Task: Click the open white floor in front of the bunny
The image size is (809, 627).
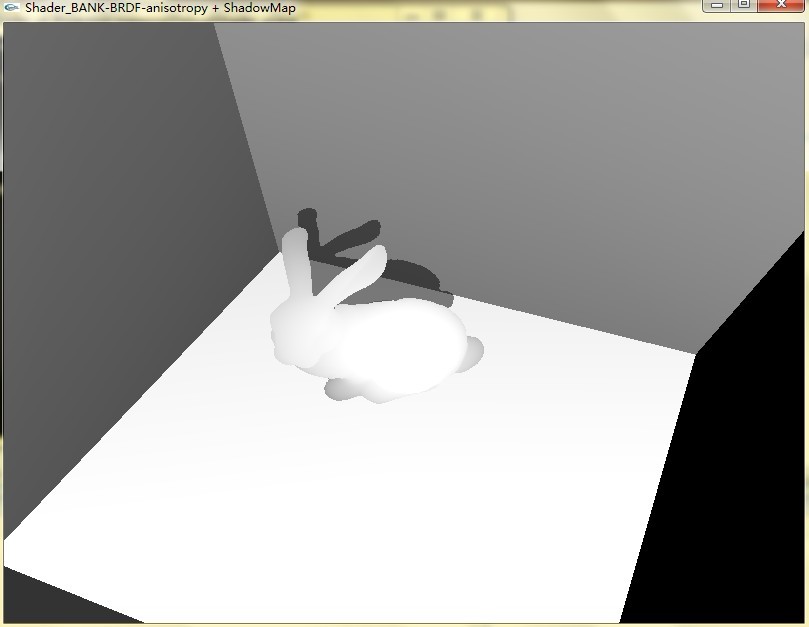Action: [x=350, y=500]
